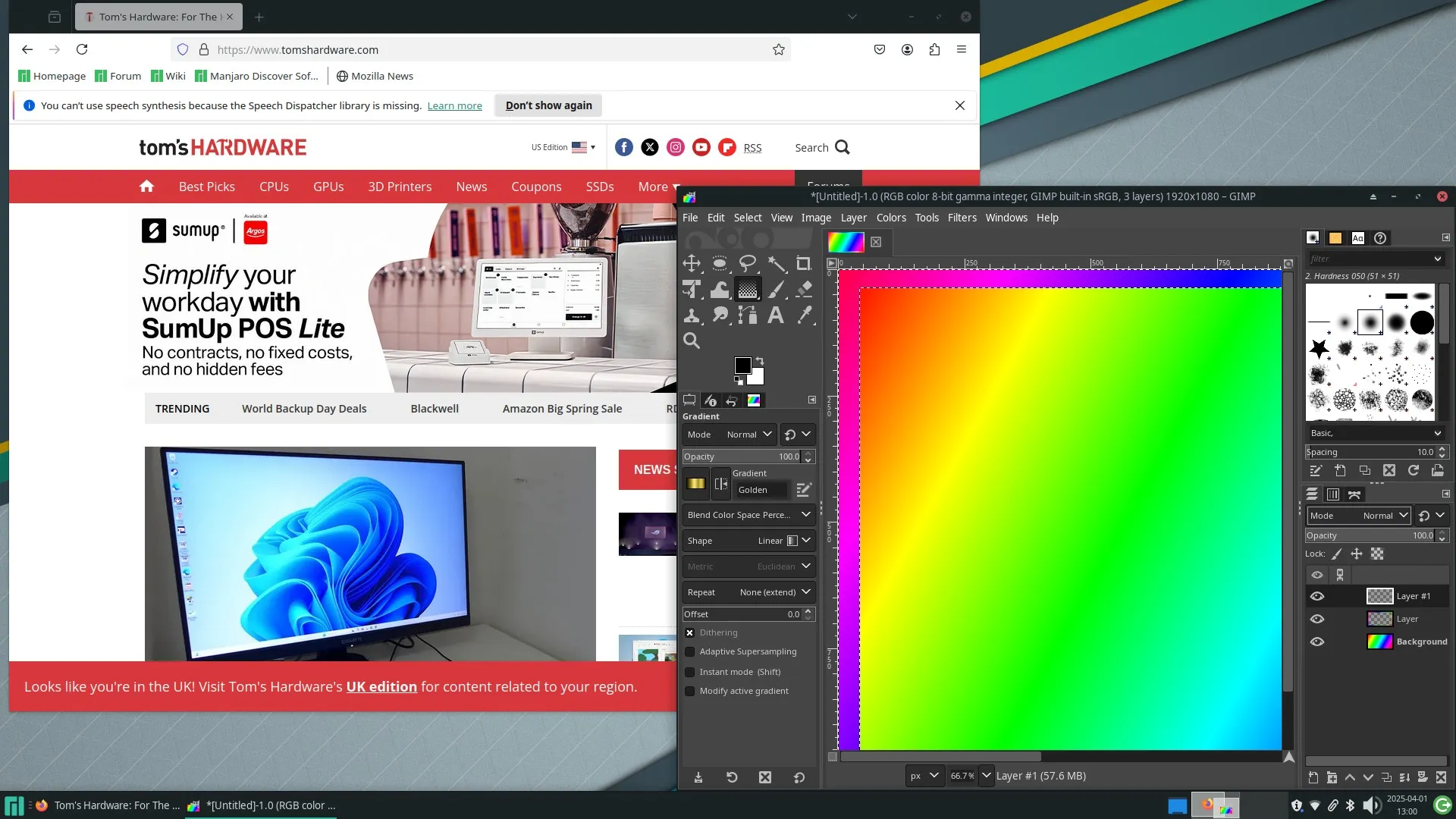This screenshot has width=1456, height=819.
Task: Check Modify active gradient option
Action: pyautogui.click(x=689, y=692)
